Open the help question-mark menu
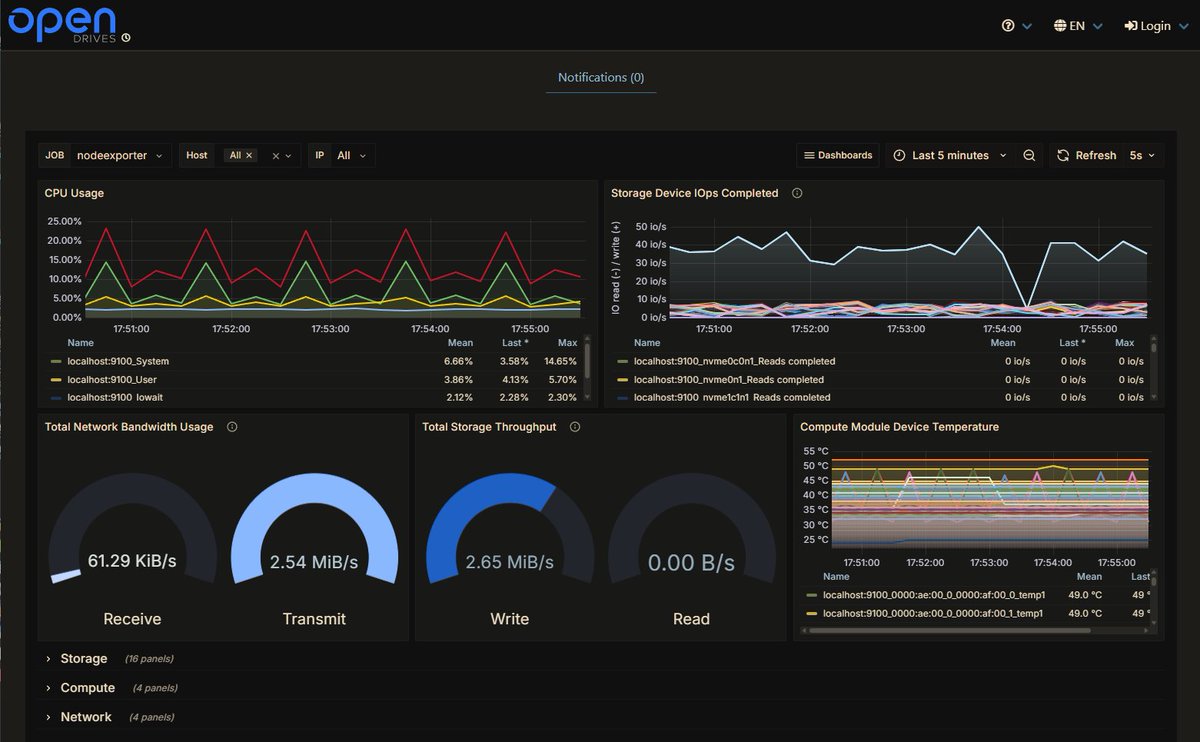 click(1016, 26)
